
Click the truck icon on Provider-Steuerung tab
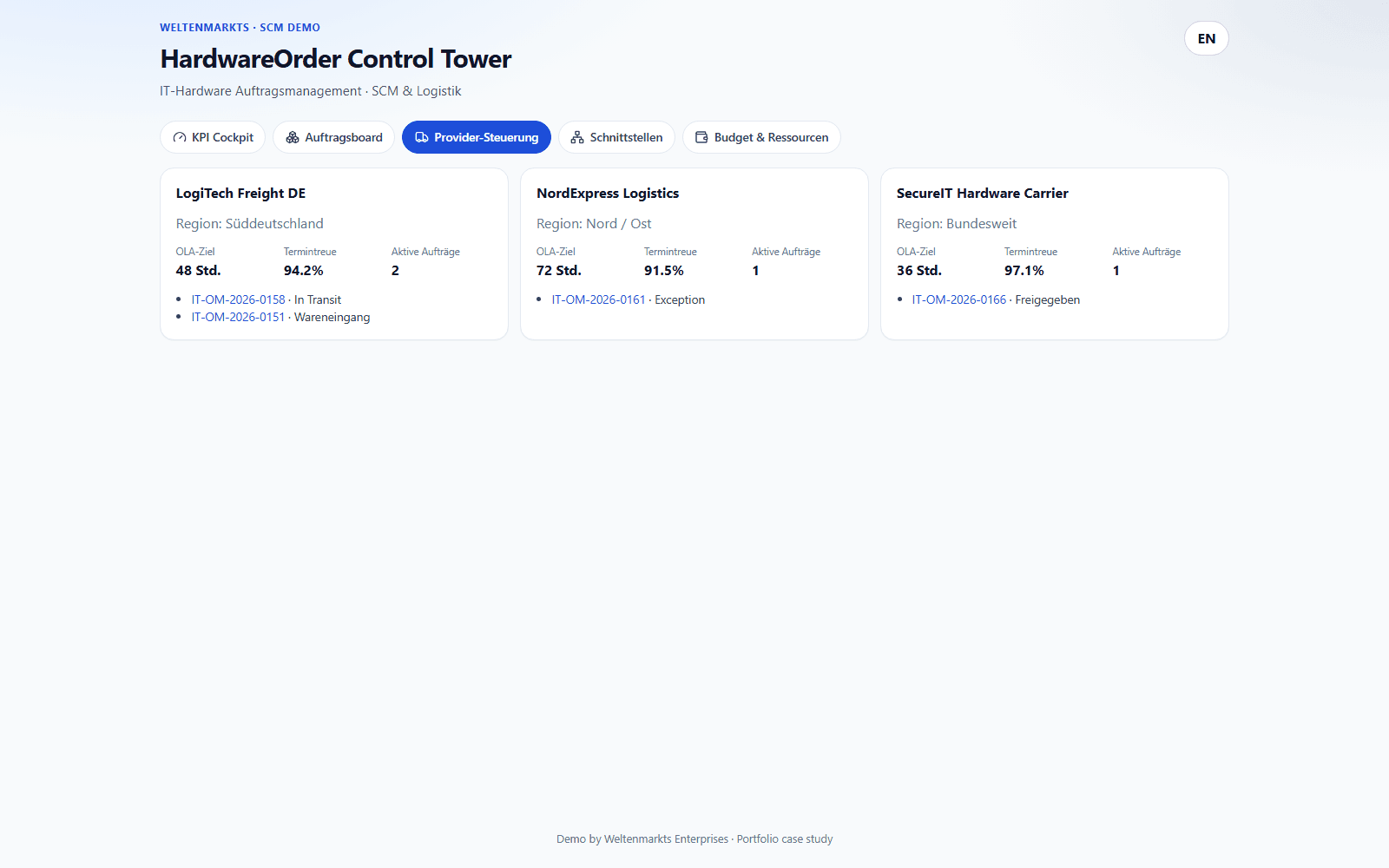(x=422, y=137)
